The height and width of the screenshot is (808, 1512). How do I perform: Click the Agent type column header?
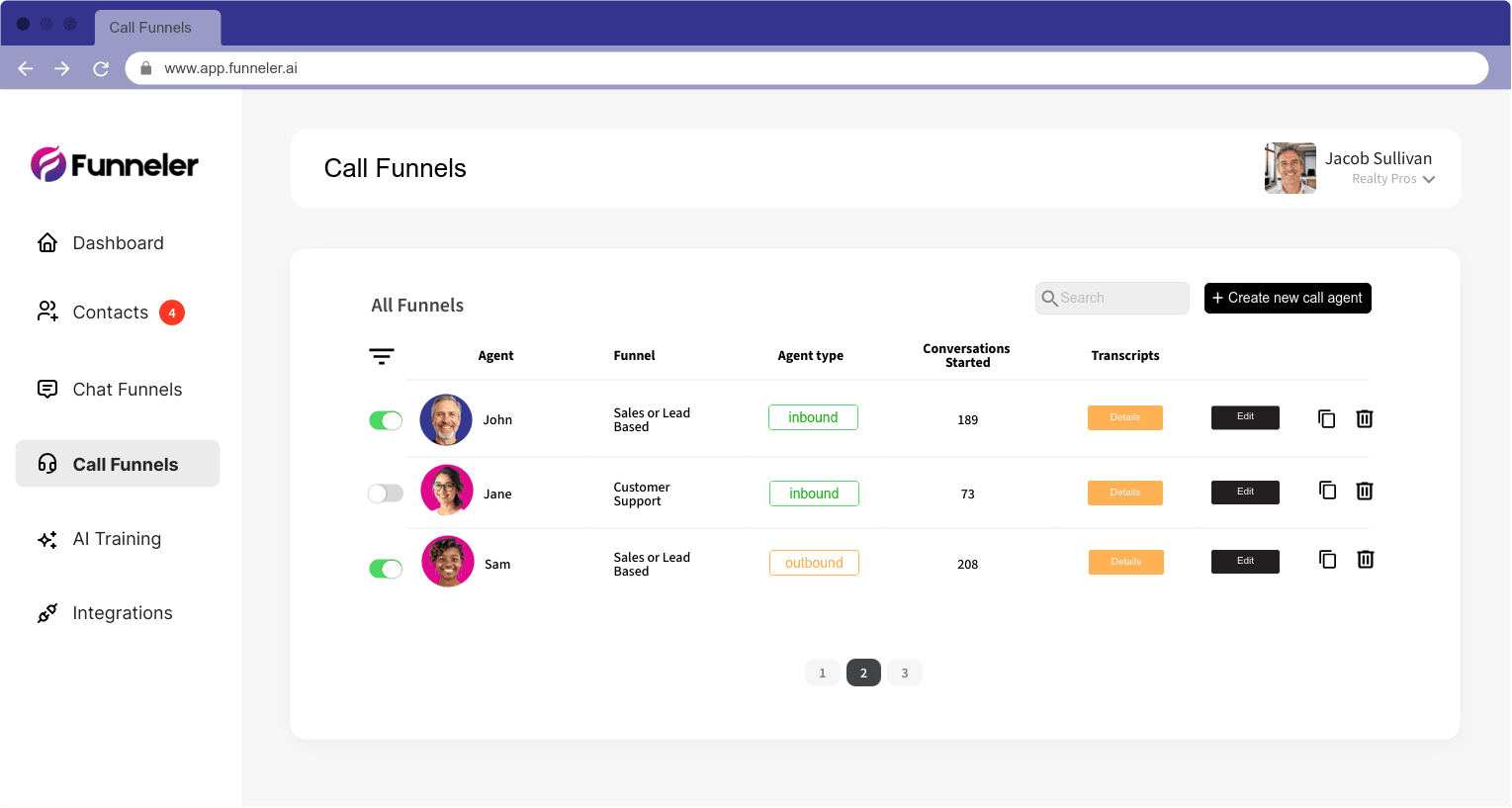click(810, 356)
